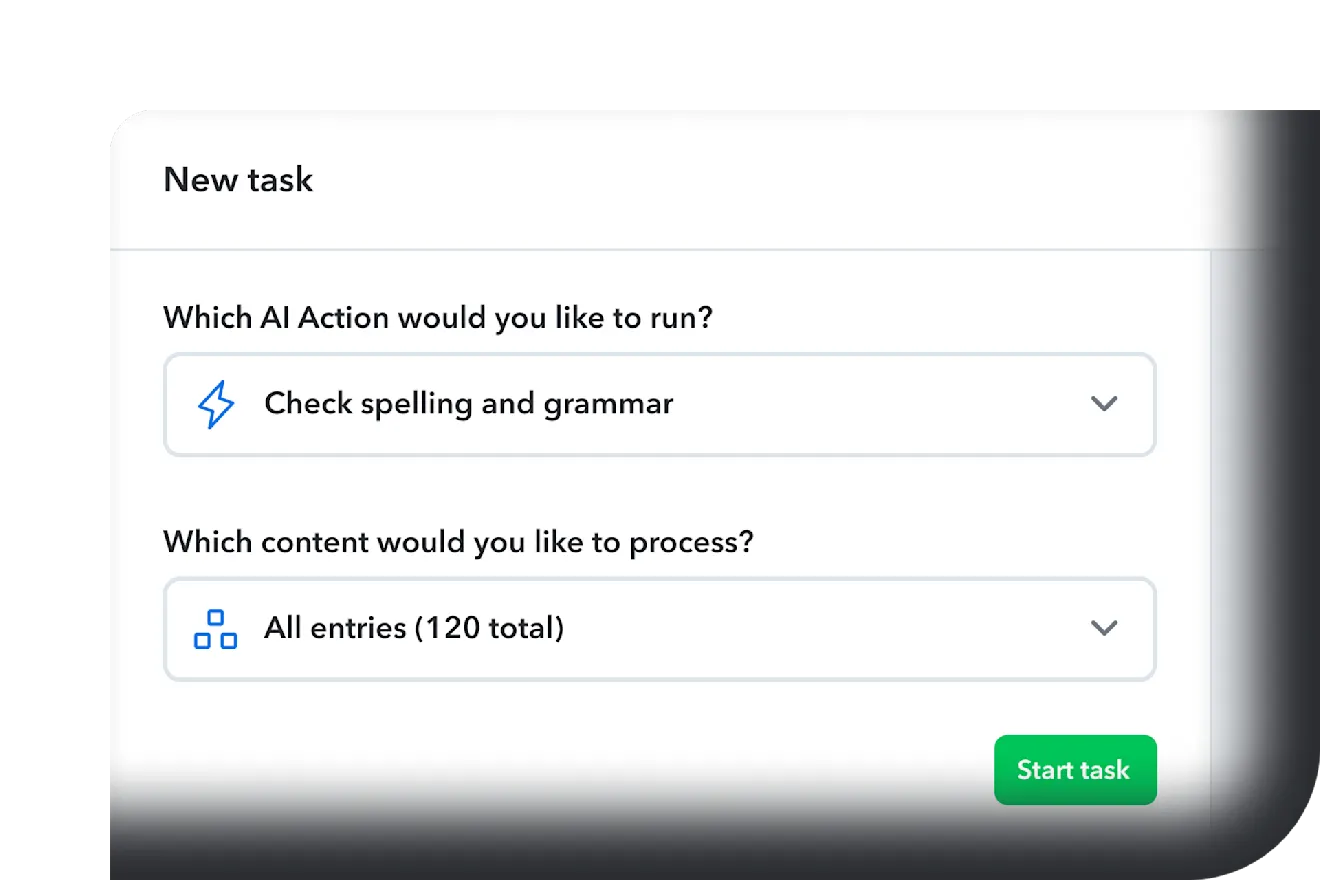Open the All entries (120 total) dropdown
1320x880 pixels.
point(660,628)
